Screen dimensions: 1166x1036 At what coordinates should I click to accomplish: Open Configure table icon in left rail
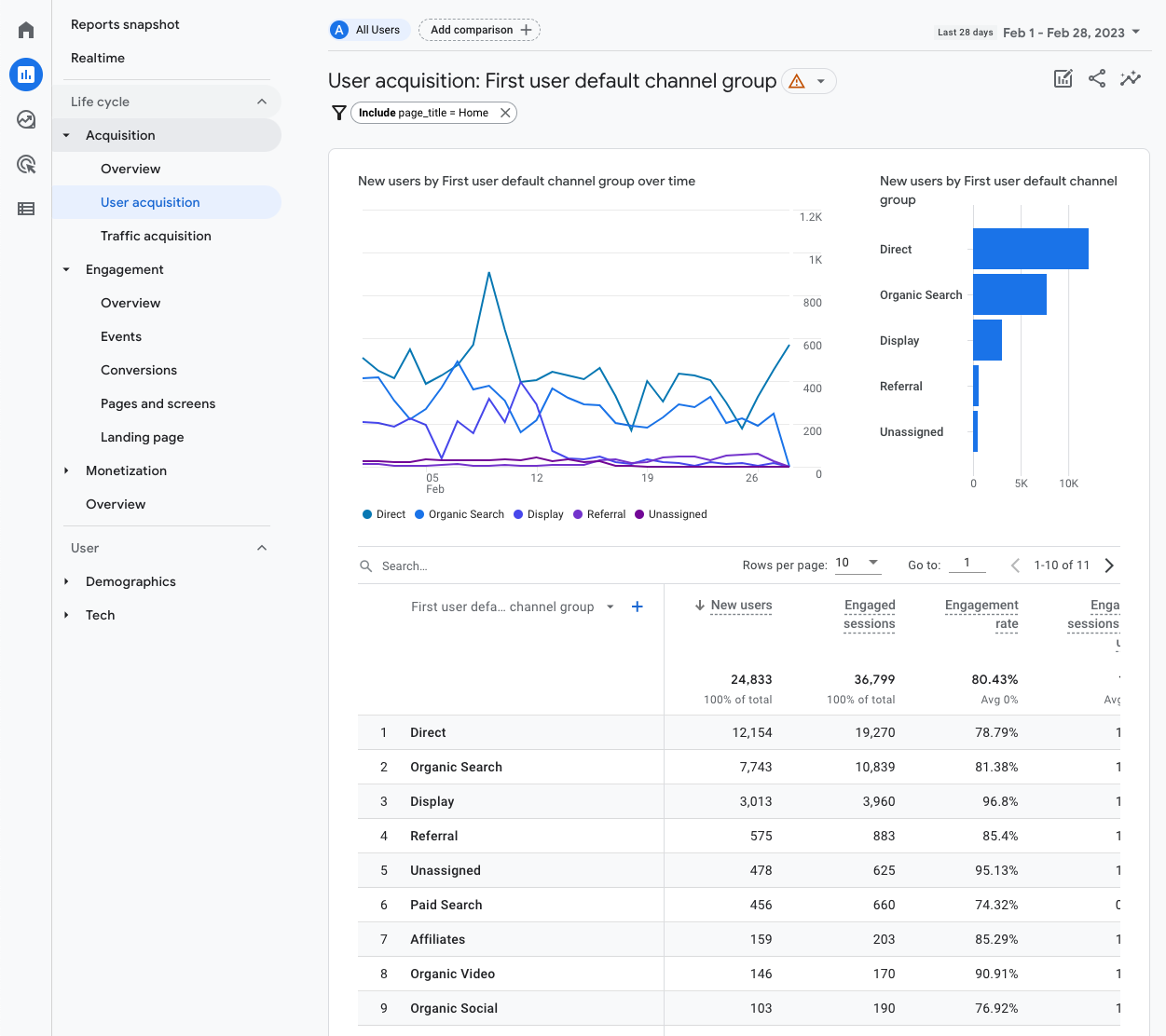(26, 209)
